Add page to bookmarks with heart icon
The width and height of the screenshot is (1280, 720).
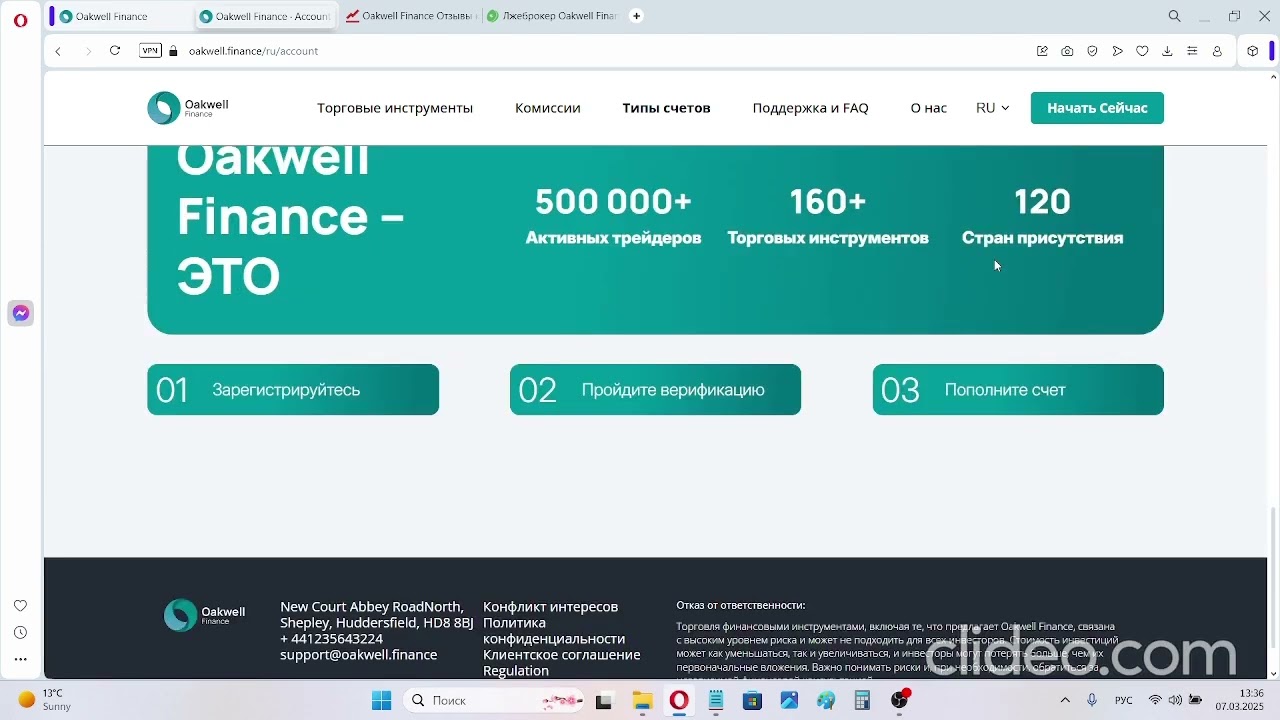1142,51
